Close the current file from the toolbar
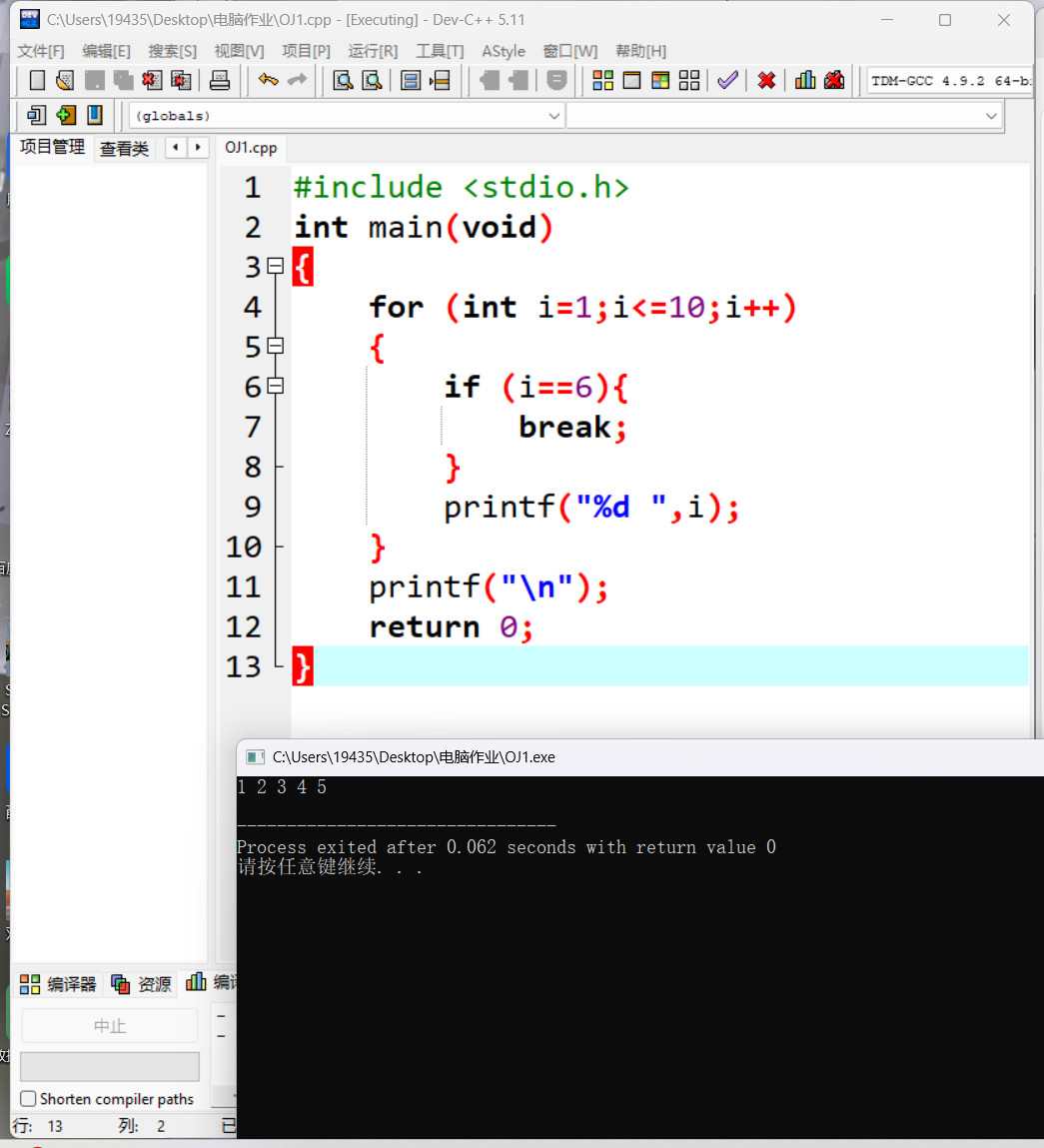The height and width of the screenshot is (1148, 1044). tap(152, 81)
